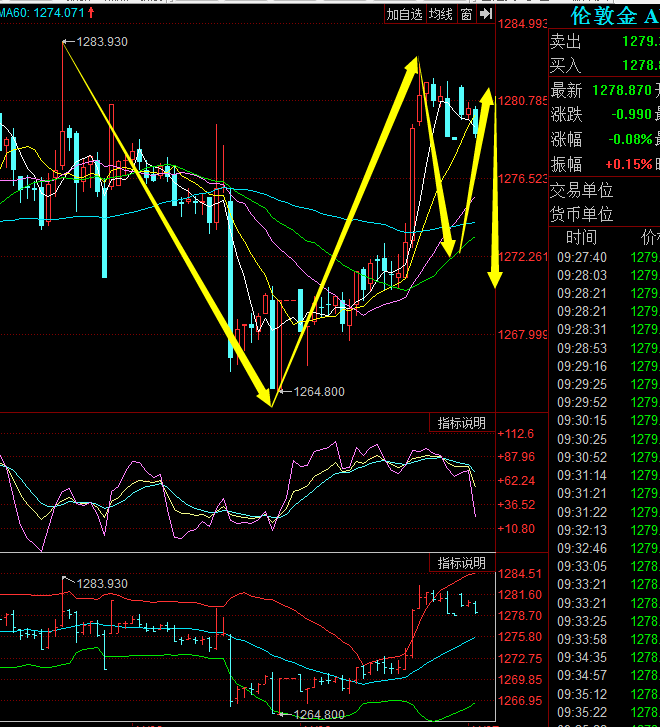
Task: Open 指标说明 in the bottom indicator panel
Action: tap(461, 563)
